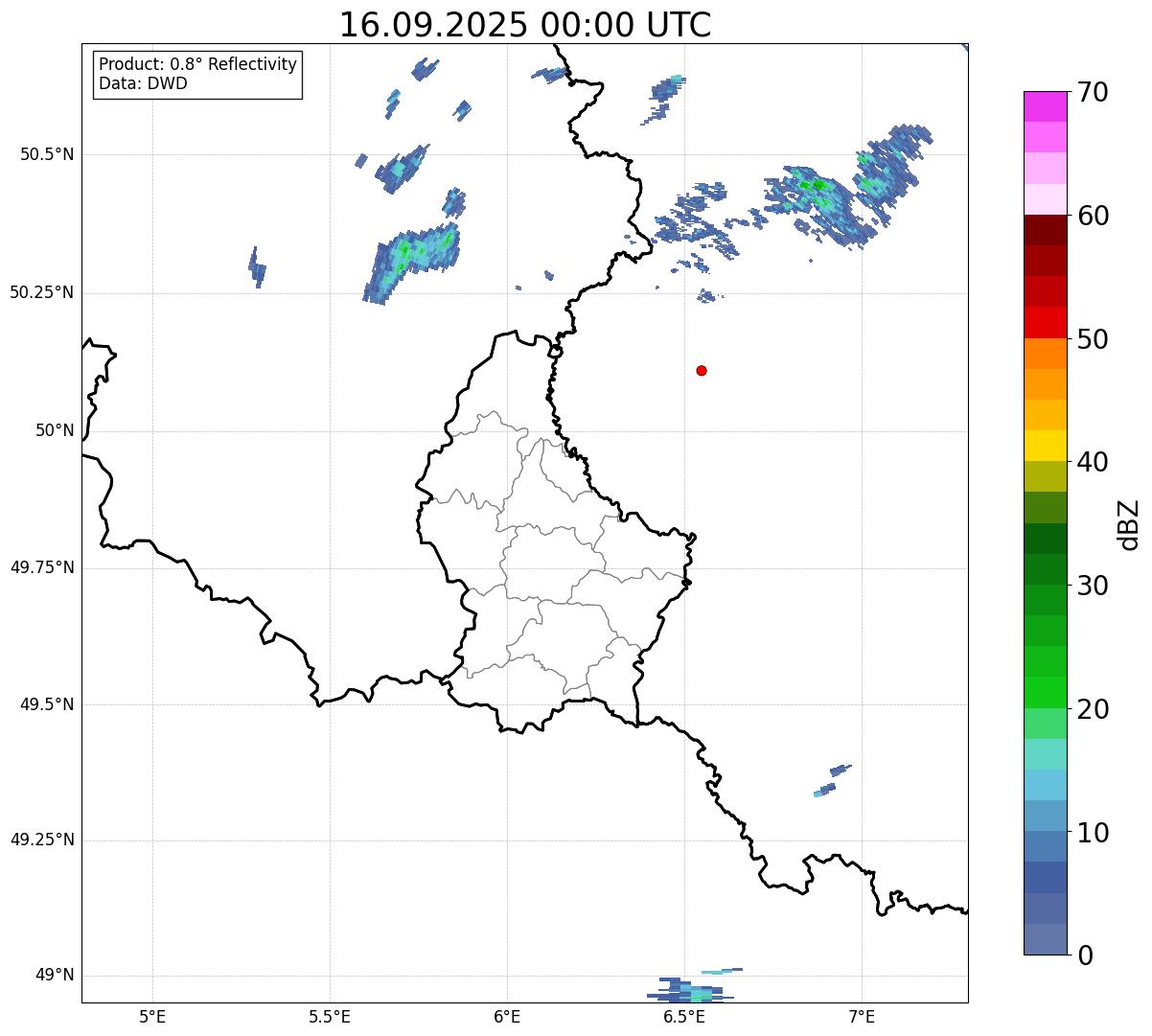Click the 6°E longitude label
Image resolution: width=1152 pixels, height=1036 pixels.
tap(507, 1016)
